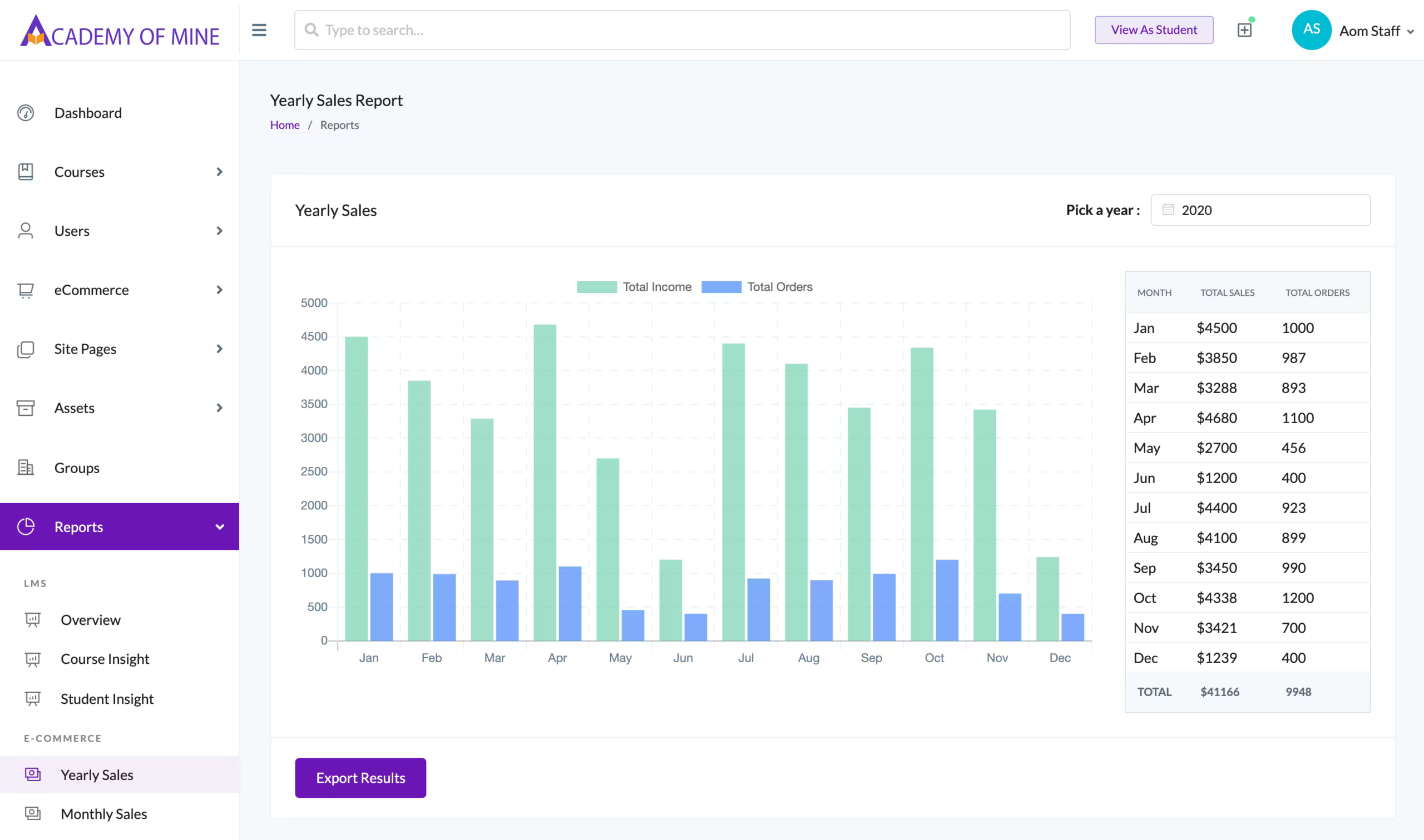This screenshot has width=1424, height=840.
Task: Click the View As Student button
Action: point(1153,30)
